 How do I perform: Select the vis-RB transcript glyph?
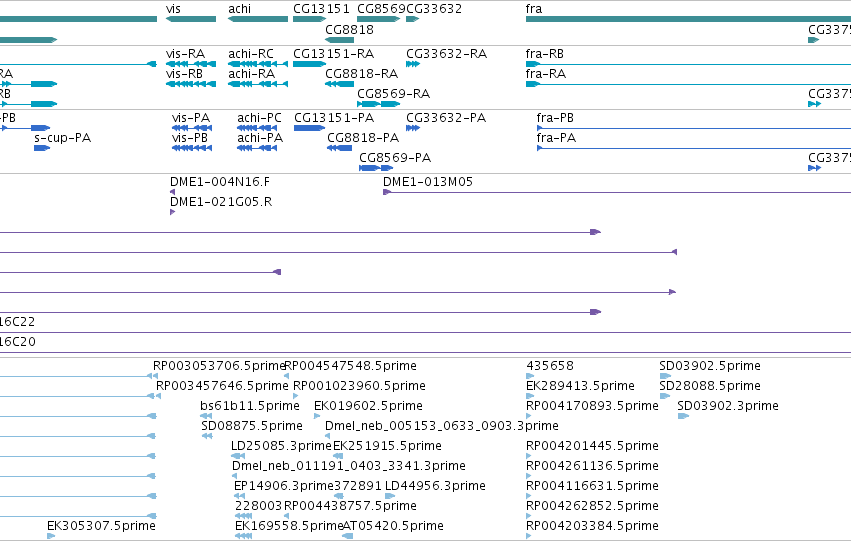click(190, 84)
